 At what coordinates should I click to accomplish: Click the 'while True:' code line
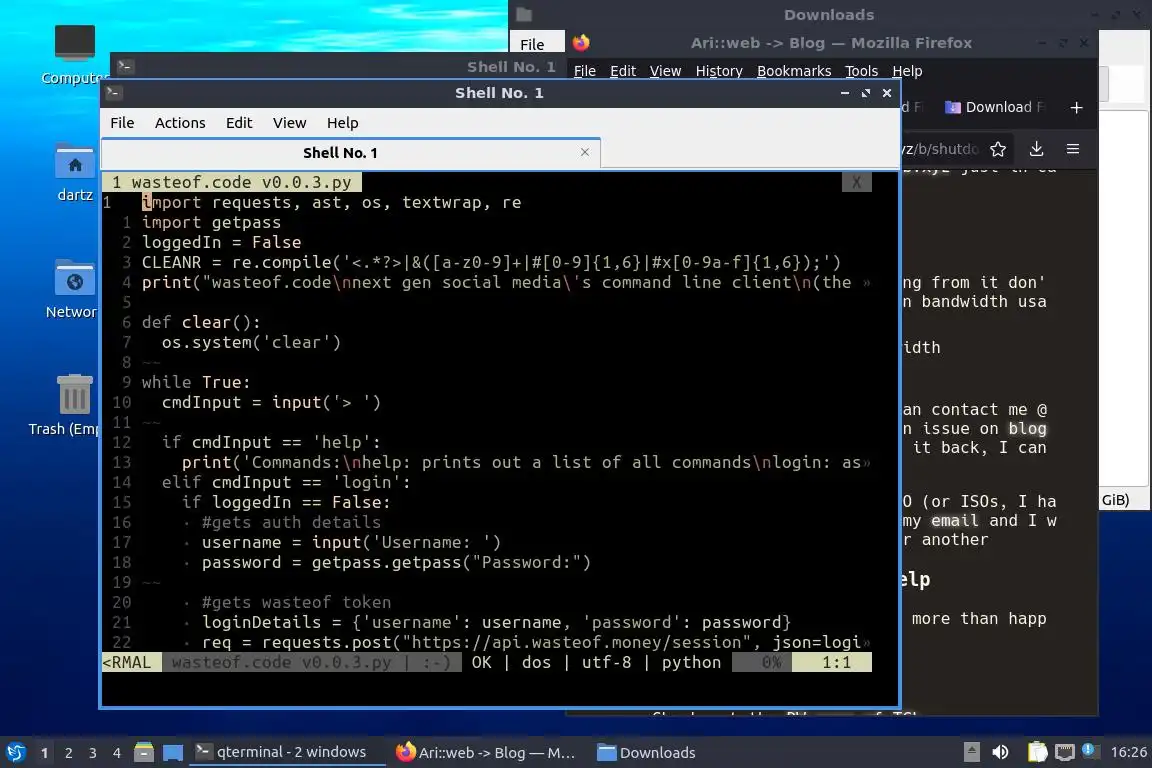pos(196,382)
